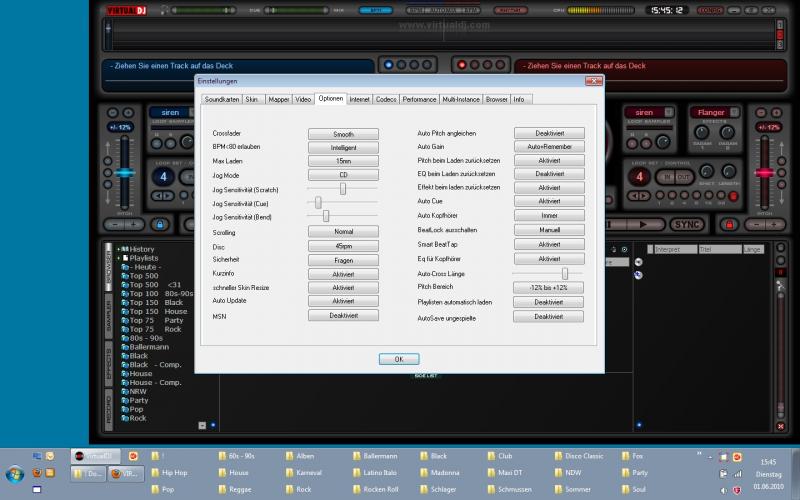The width and height of the screenshot is (800, 500).
Task: Change Disc 45rpm setting
Action: pos(343,246)
